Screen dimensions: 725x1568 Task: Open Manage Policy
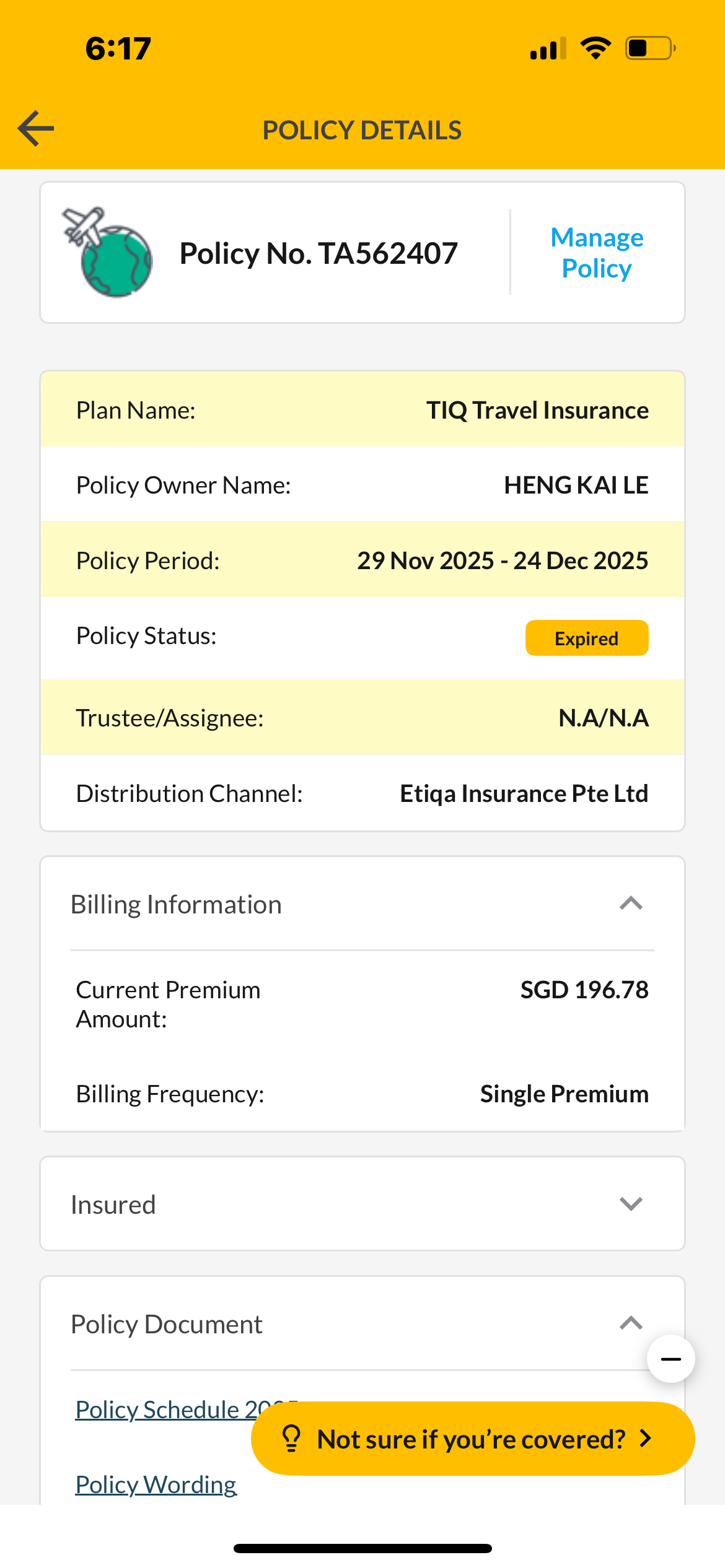coord(597,253)
